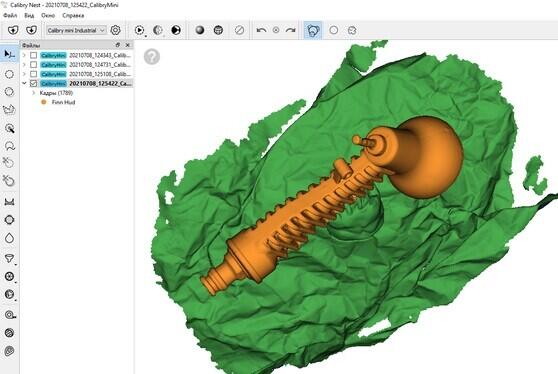Select the magnifier with cursor tool
This screenshot has height=374, width=558.
tap(9, 128)
